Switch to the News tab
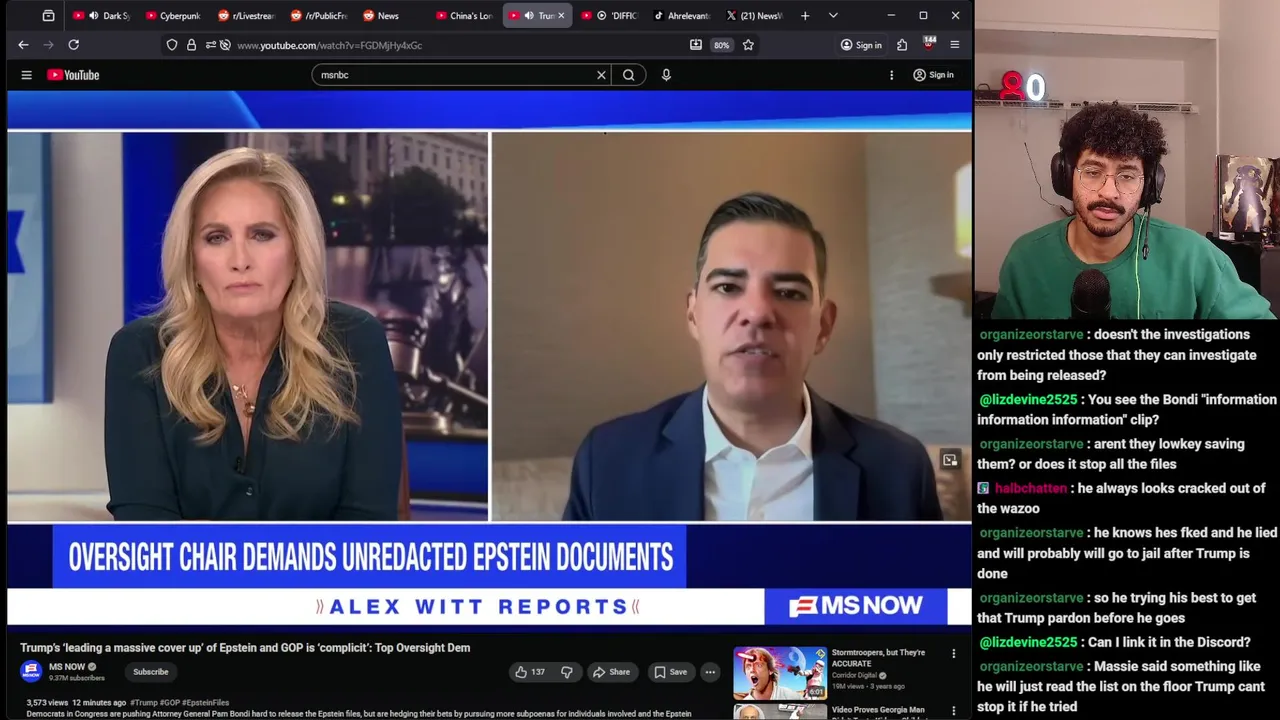The image size is (1280, 720). (390, 16)
